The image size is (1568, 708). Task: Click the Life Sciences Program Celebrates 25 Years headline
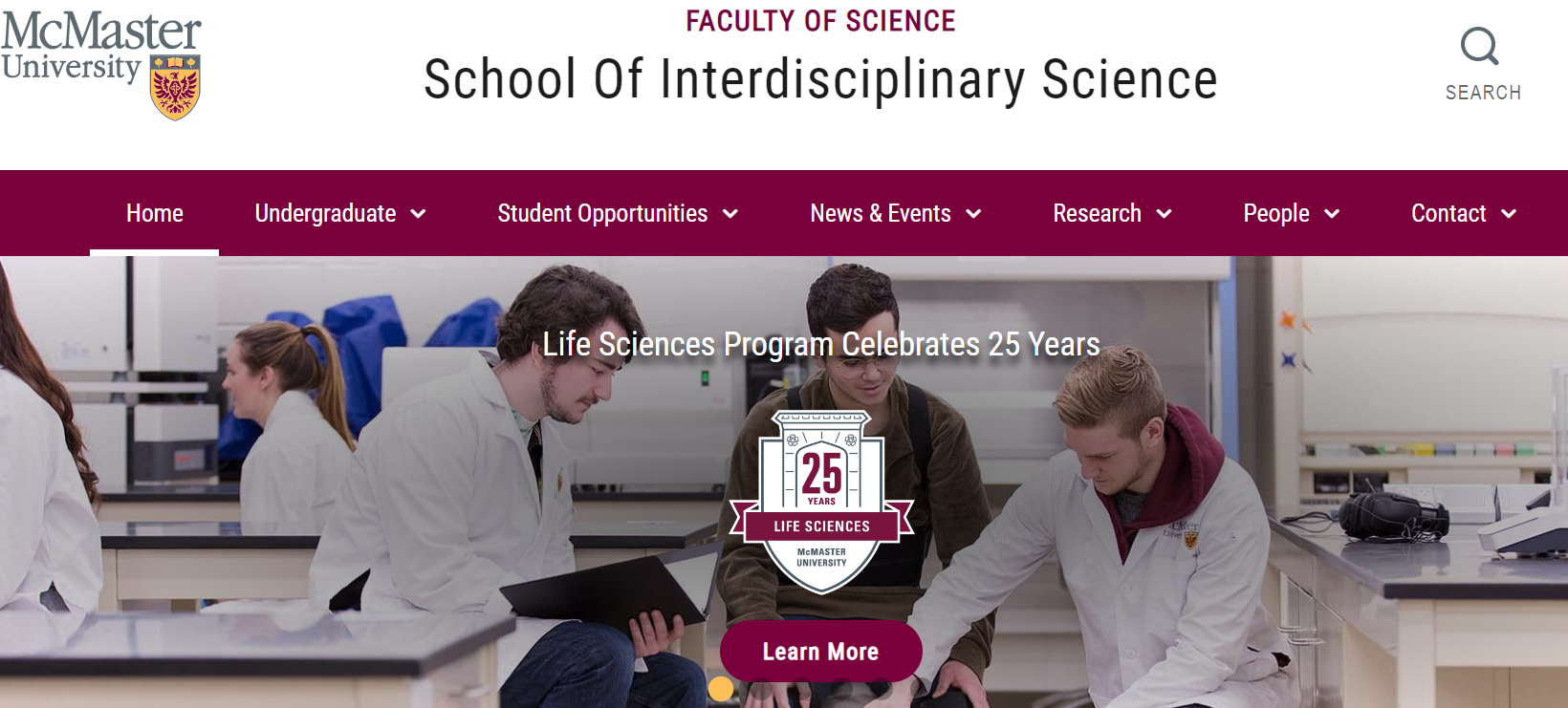[820, 344]
